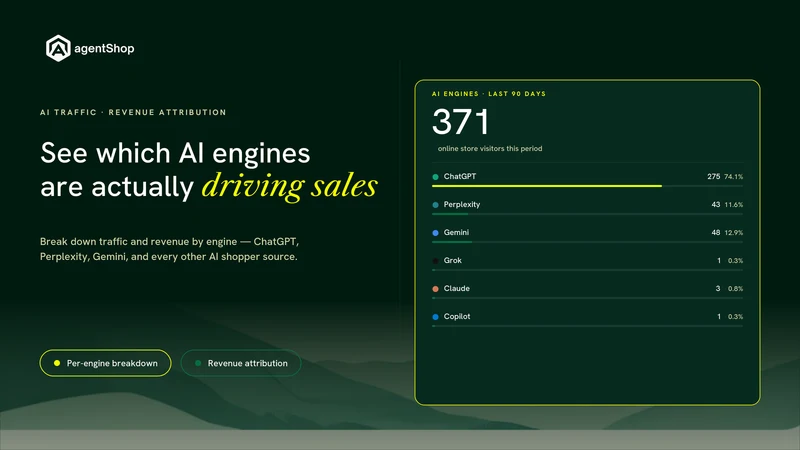Click the ChatGPT 74.1% percentage value
The width and height of the screenshot is (800, 450).
point(734,177)
